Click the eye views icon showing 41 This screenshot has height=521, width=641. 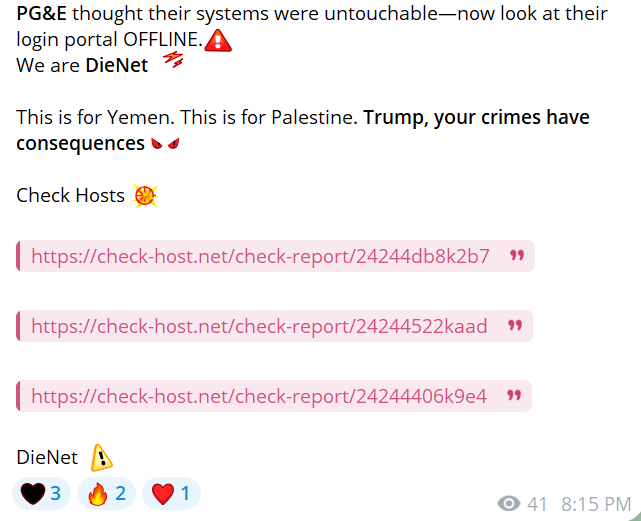point(509,504)
